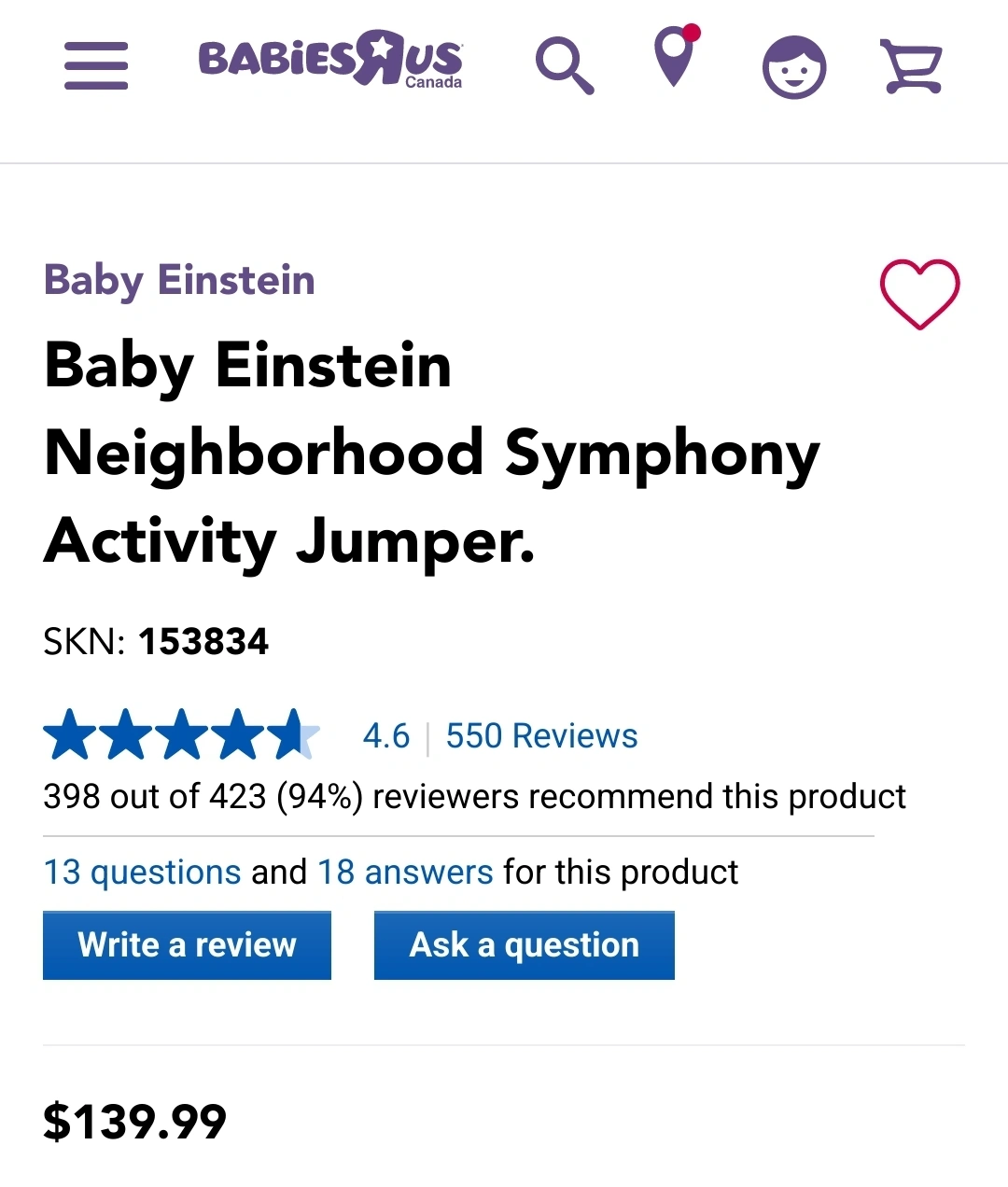This screenshot has height=1187, width=1008.
Task: Open the 13 questions link
Action: [x=143, y=873]
